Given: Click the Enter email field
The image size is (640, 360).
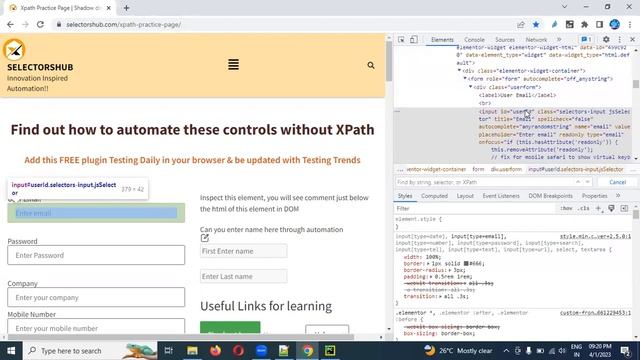Looking at the screenshot, I should click(96, 213).
